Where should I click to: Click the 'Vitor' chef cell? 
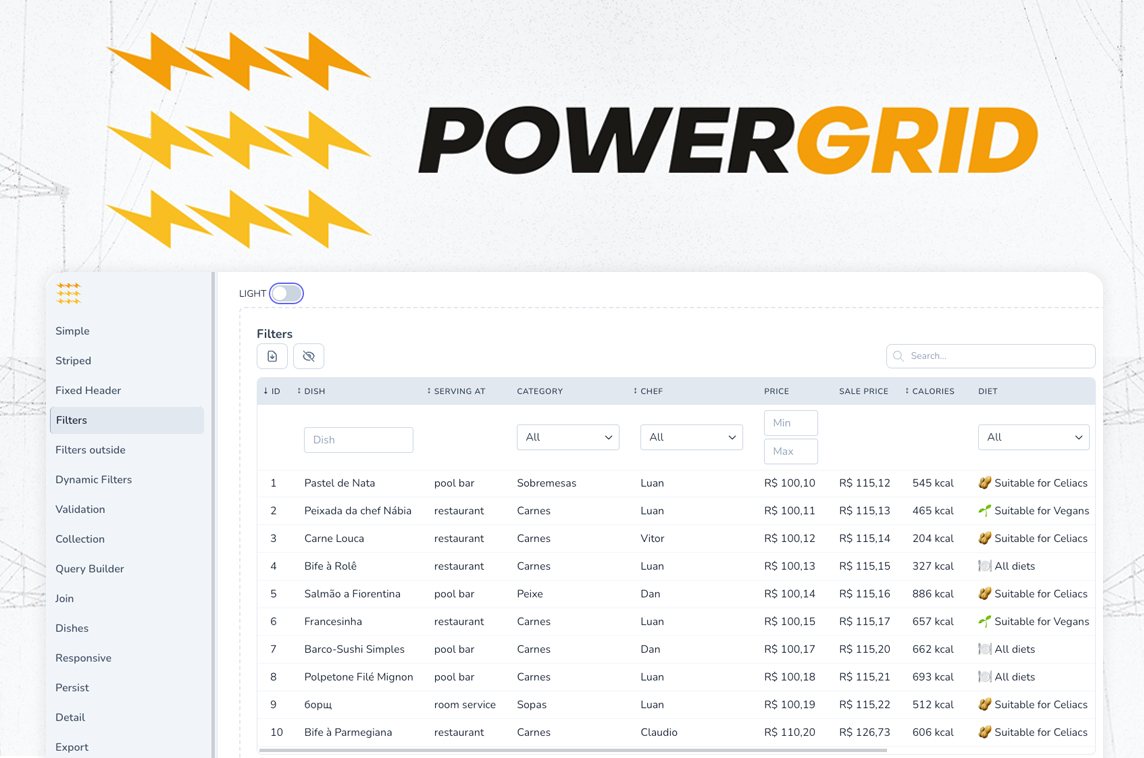point(652,538)
